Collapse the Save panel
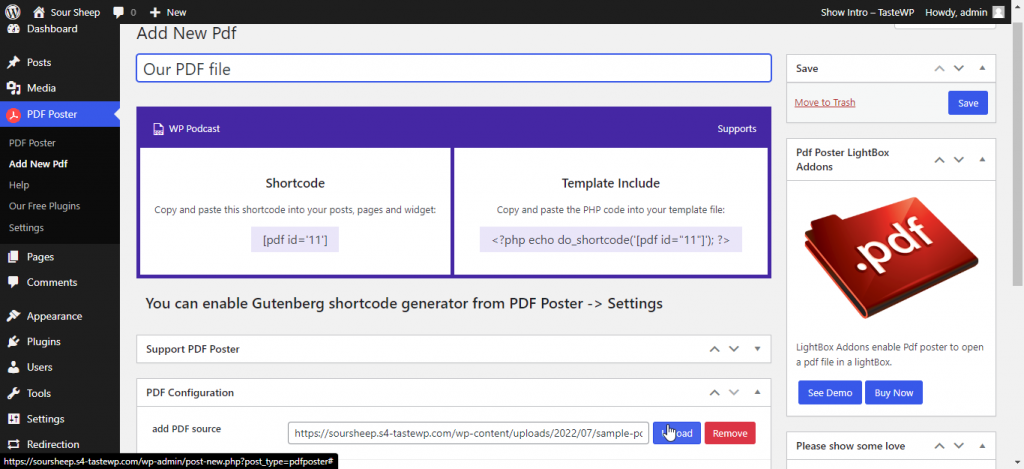 982,68
